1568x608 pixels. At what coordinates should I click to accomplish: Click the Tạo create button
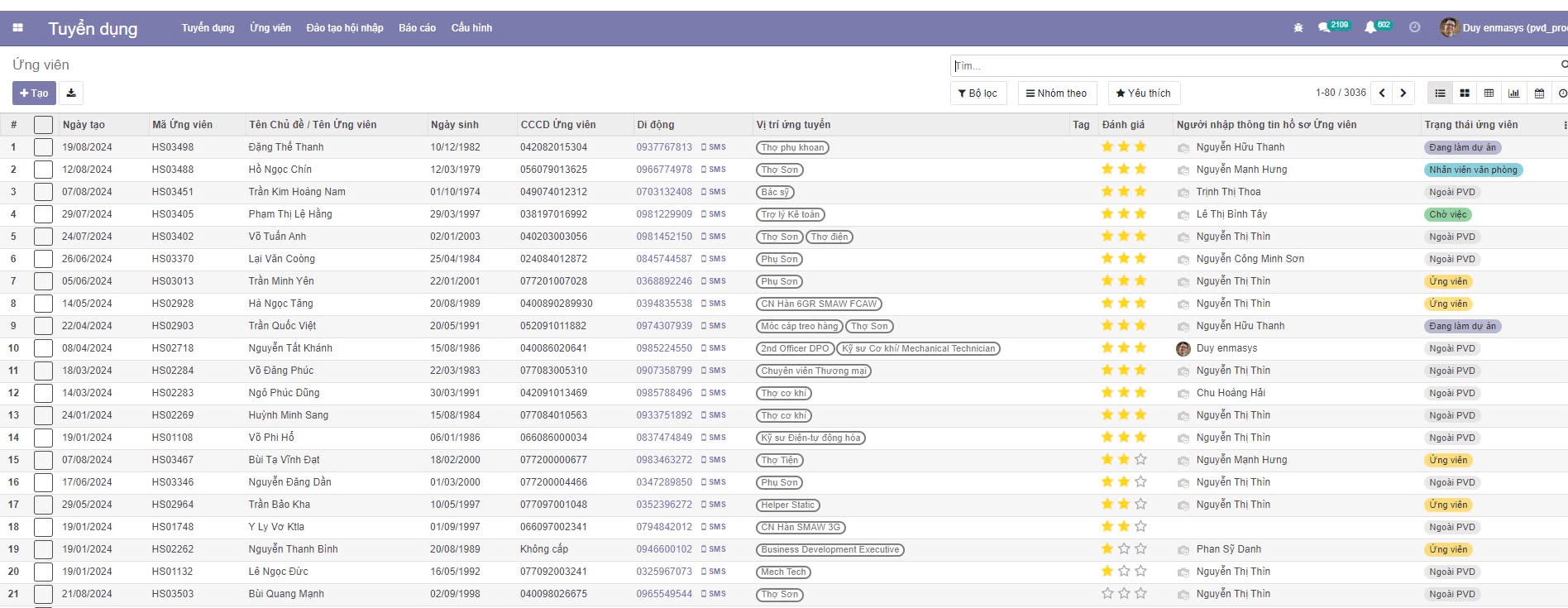[34, 93]
